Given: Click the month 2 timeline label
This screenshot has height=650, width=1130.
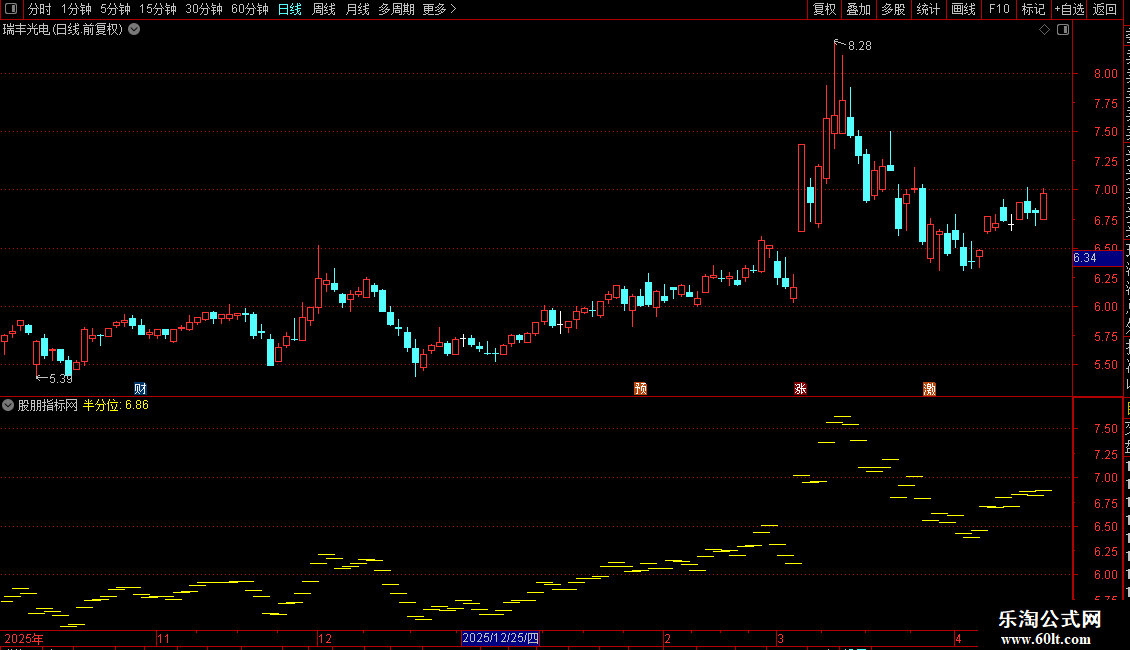Looking at the screenshot, I should [x=667, y=638].
